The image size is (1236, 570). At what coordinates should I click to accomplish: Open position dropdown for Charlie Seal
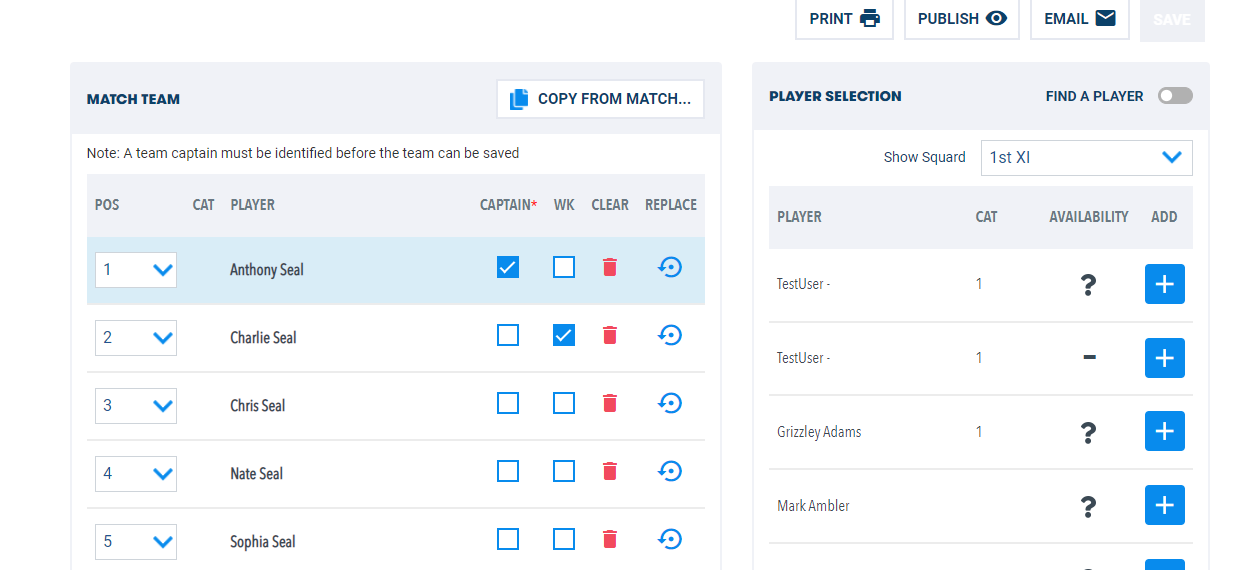136,337
